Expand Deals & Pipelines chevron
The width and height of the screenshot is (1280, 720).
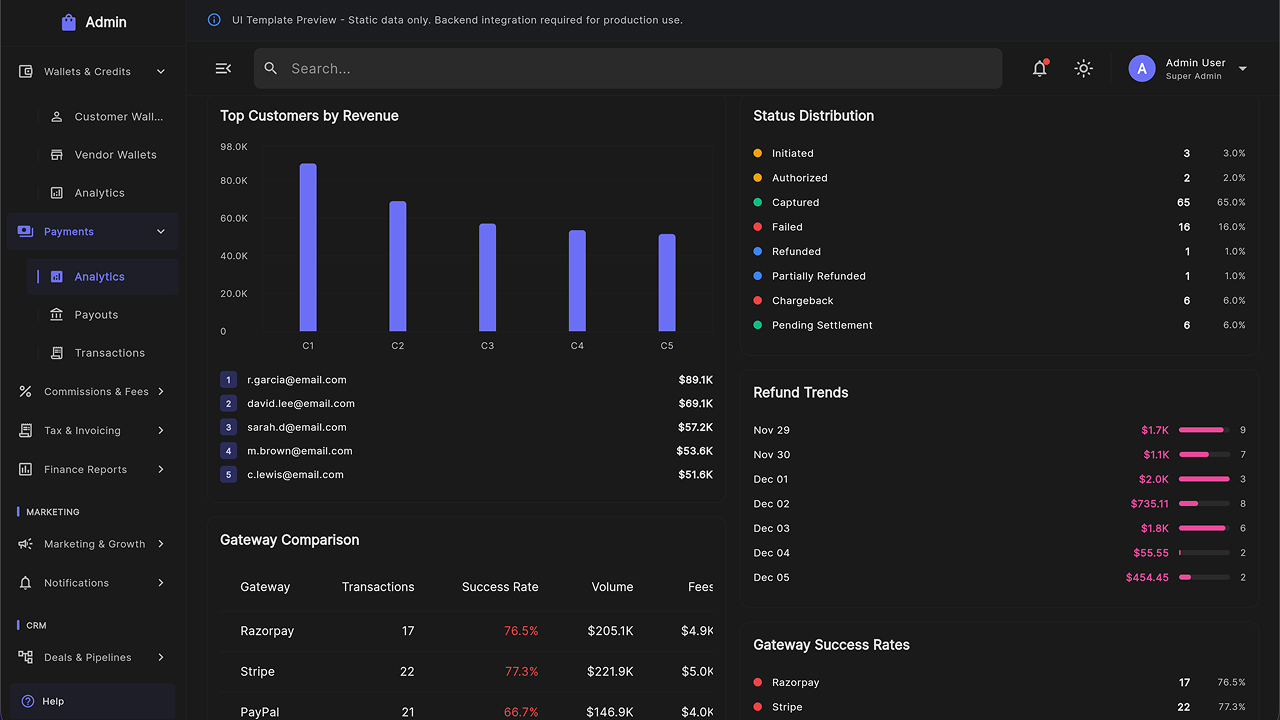click(x=161, y=657)
